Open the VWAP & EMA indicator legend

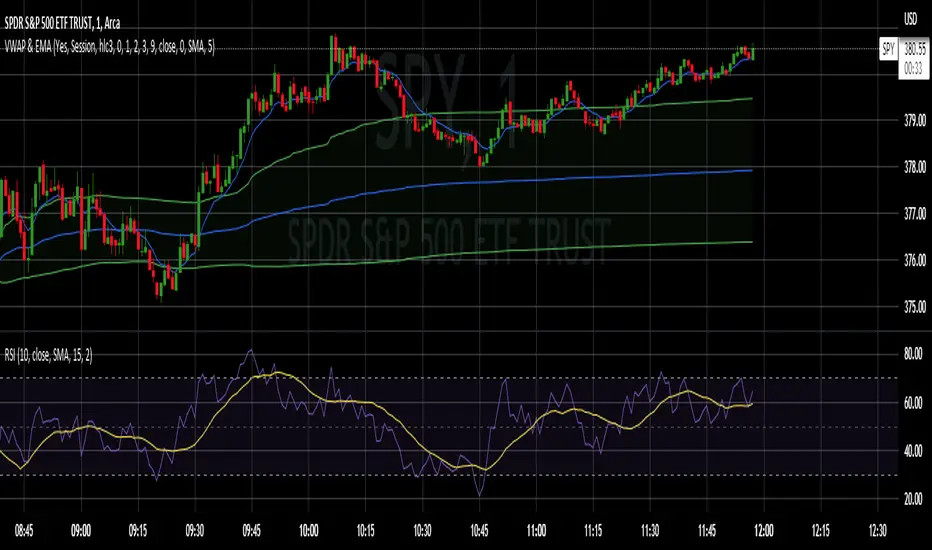click(109, 46)
